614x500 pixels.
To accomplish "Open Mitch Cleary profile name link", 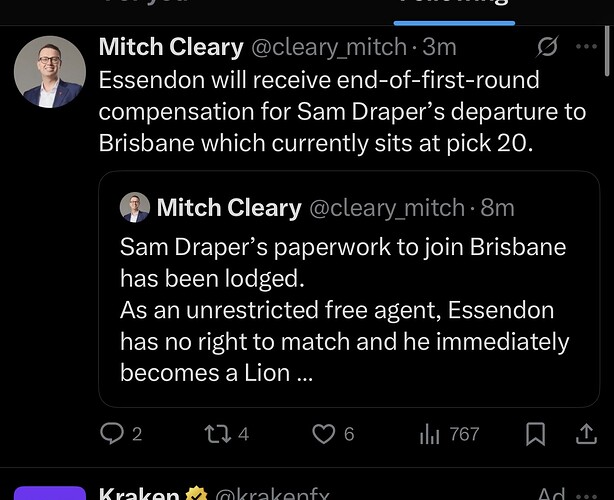I will click(171, 47).
